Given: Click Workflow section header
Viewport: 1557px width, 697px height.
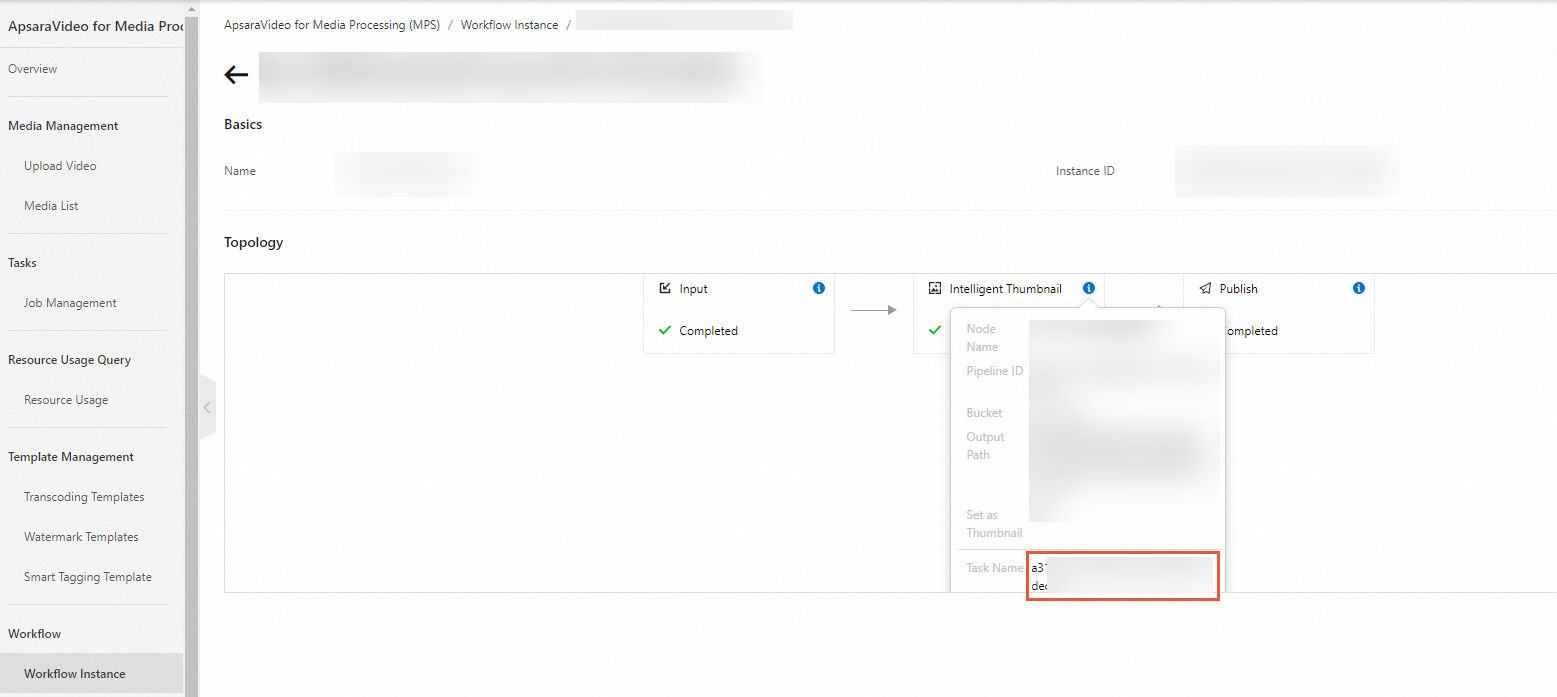Looking at the screenshot, I should point(34,634).
